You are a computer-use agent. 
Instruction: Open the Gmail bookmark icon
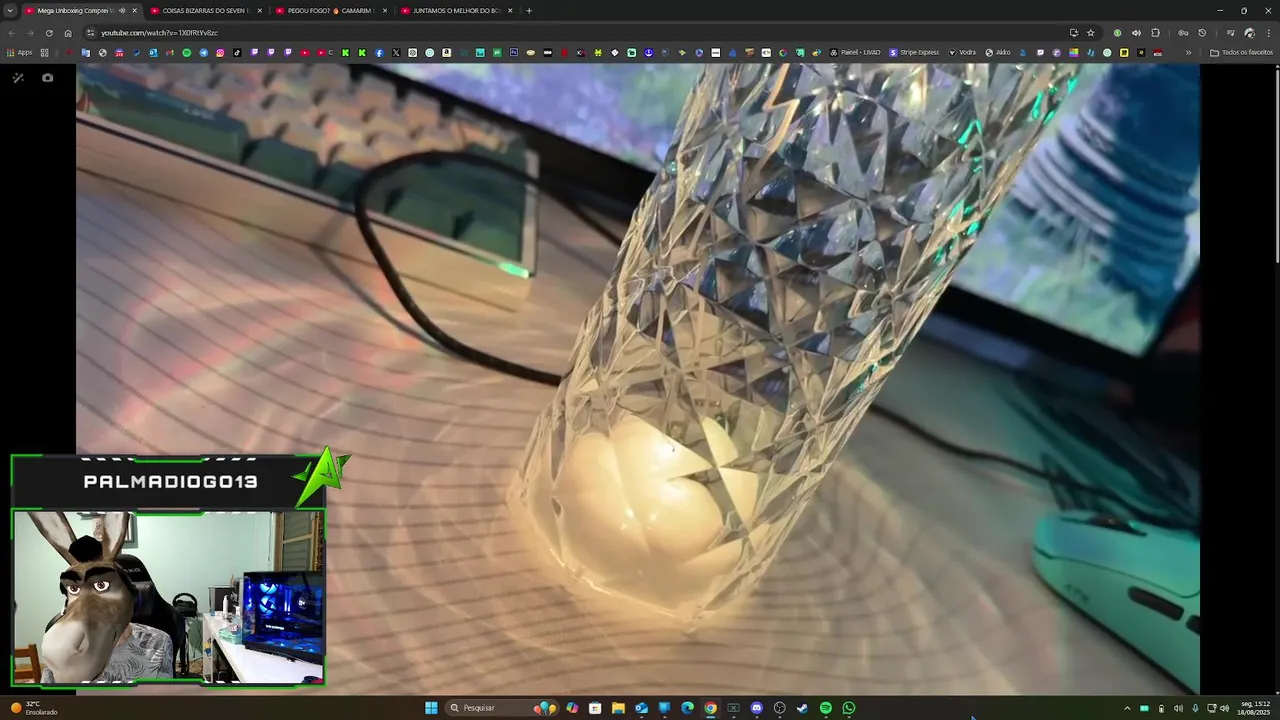[x=170, y=52]
